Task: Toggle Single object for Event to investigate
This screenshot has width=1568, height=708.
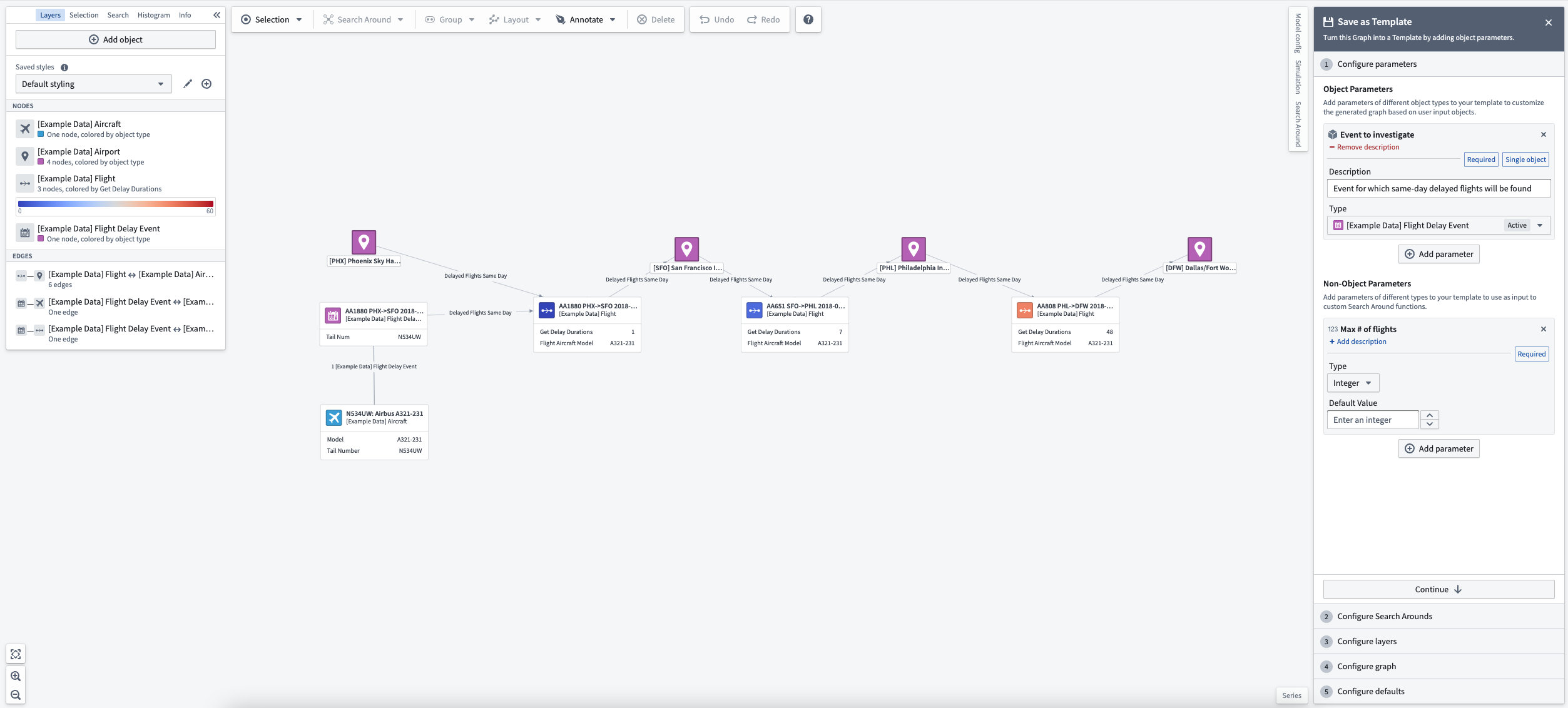Action: click(x=1525, y=159)
